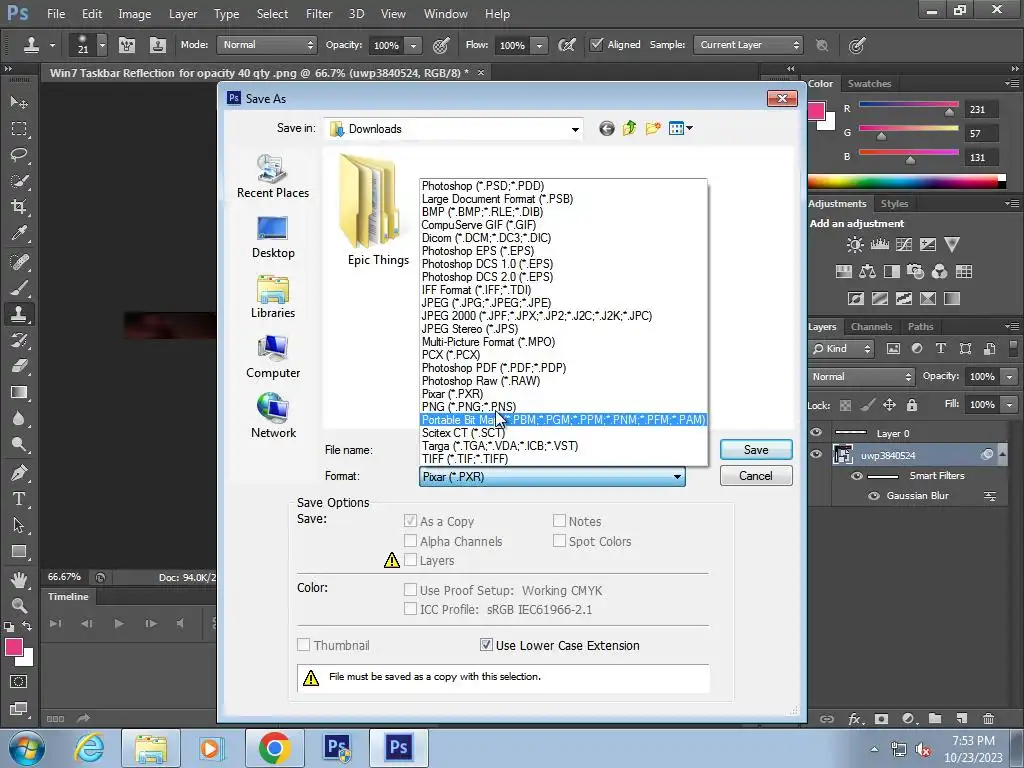Open the Save in Downloads dropdown

coord(454,129)
